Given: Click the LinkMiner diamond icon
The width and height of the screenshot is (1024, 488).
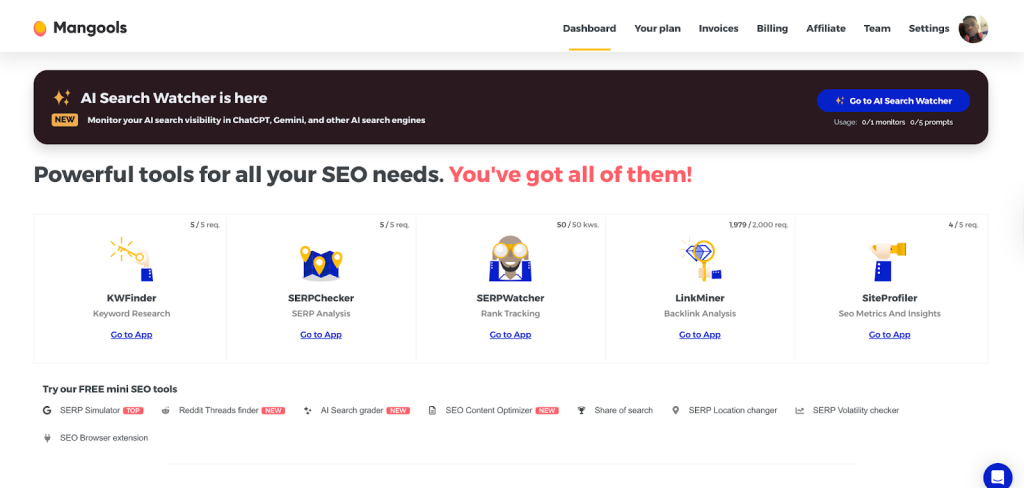Looking at the screenshot, I should coord(699,259).
